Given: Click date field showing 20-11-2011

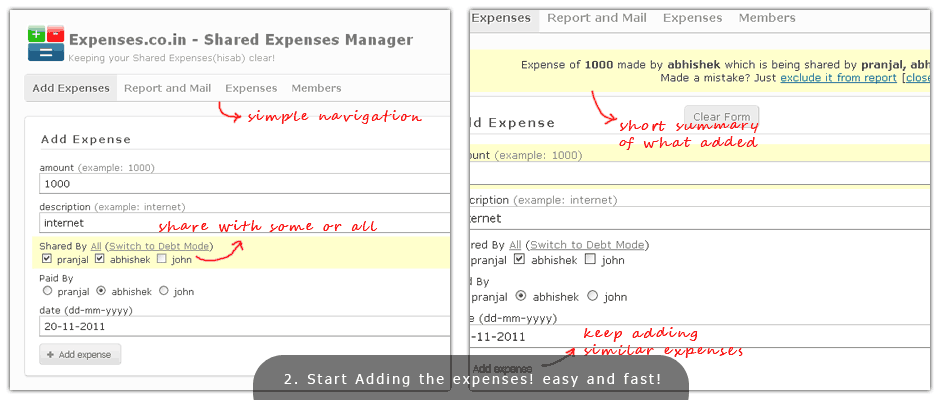Looking at the screenshot, I should click(245, 326).
